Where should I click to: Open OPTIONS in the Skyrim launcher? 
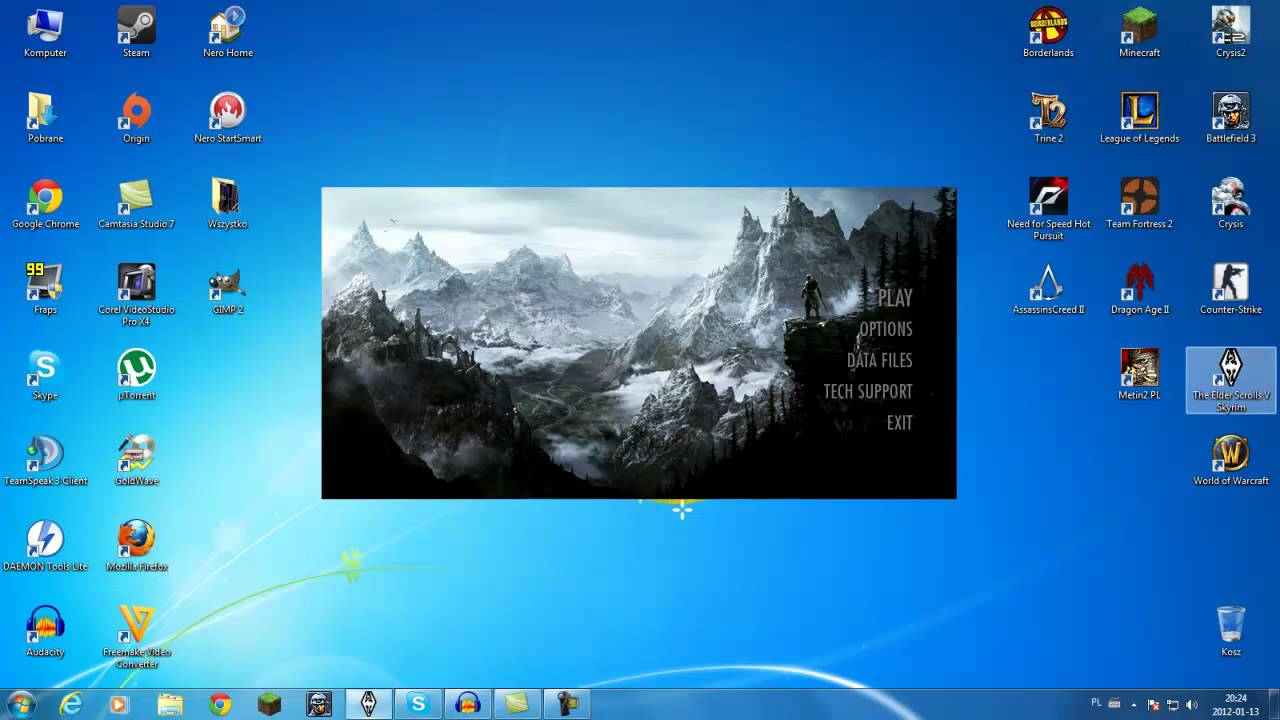(x=885, y=329)
